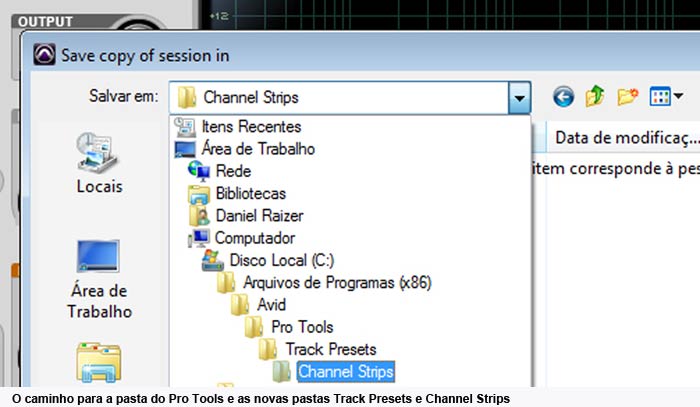Choose Bibliotecas from the location list
This screenshot has height=407, width=700.
pyautogui.click(x=250, y=193)
